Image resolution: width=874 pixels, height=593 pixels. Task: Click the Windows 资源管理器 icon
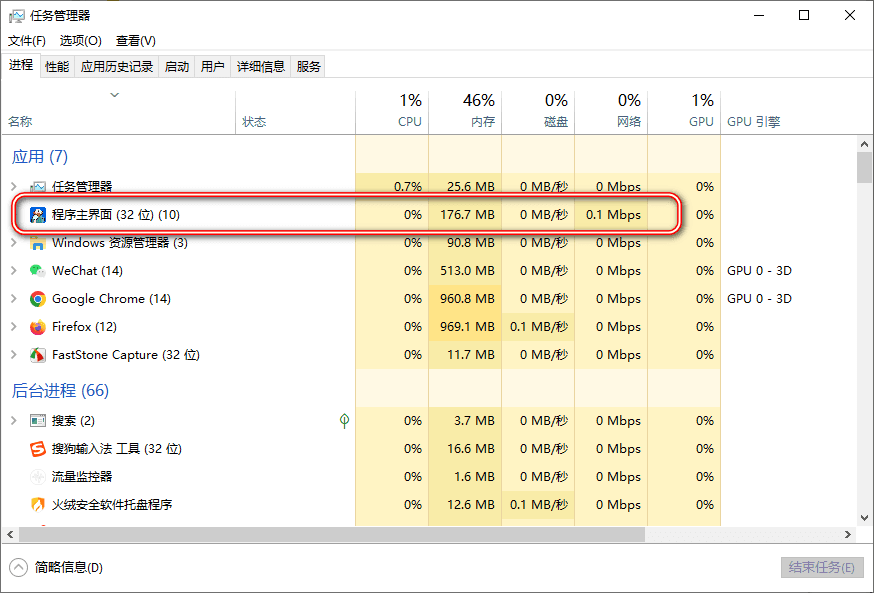(x=37, y=243)
